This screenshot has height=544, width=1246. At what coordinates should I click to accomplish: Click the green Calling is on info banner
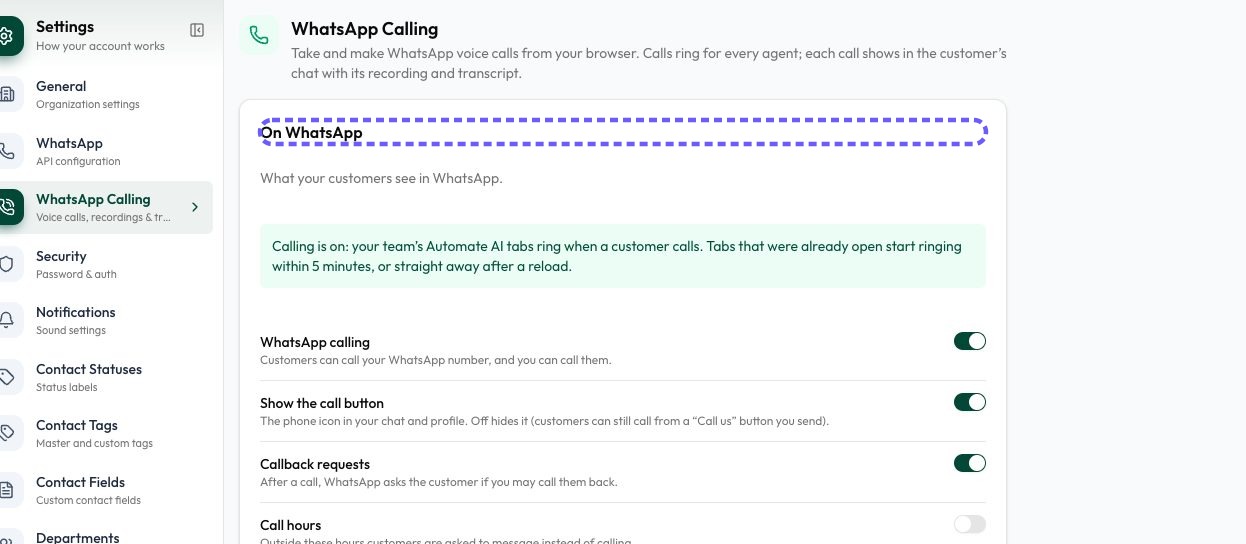pyautogui.click(x=623, y=256)
